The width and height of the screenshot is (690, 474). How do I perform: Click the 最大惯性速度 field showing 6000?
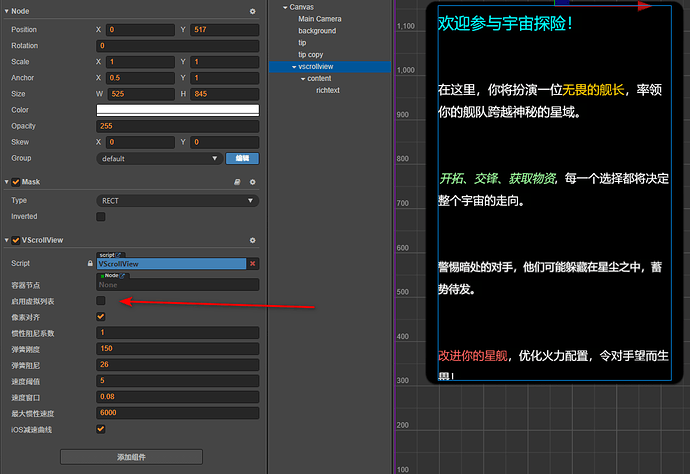(x=177, y=413)
